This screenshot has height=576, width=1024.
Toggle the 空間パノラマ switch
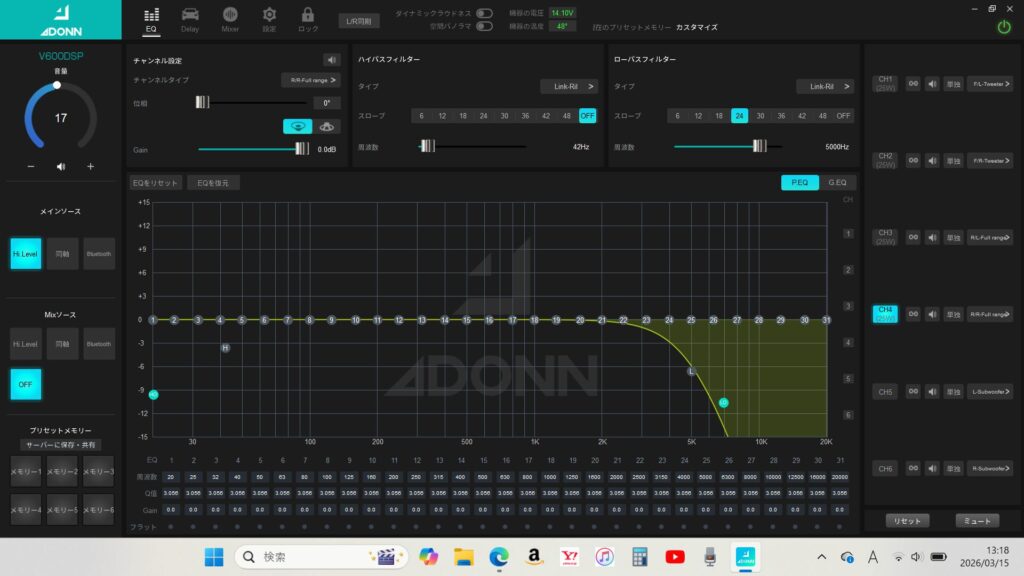[x=484, y=26]
